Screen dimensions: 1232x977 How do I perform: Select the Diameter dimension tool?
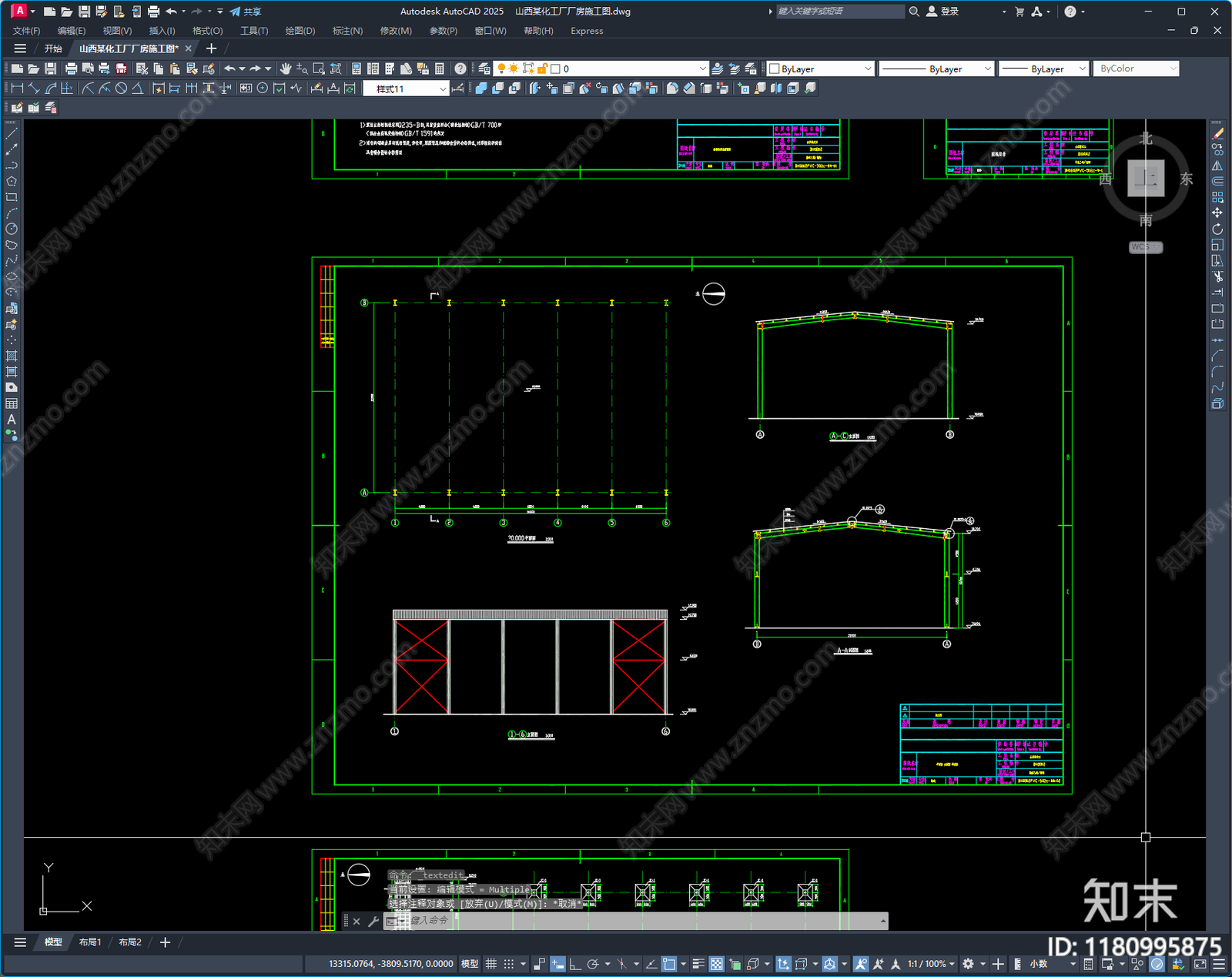[x=121, y=89]
